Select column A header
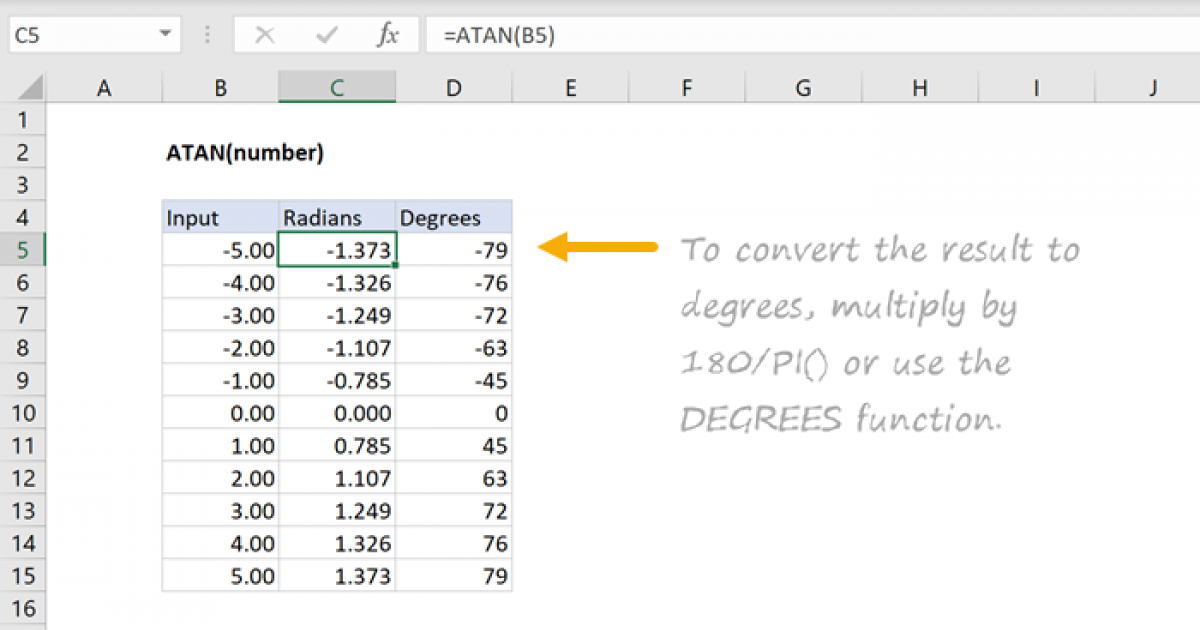The image size is (1200, 630). pyautogui.click(x=104, y=88)
